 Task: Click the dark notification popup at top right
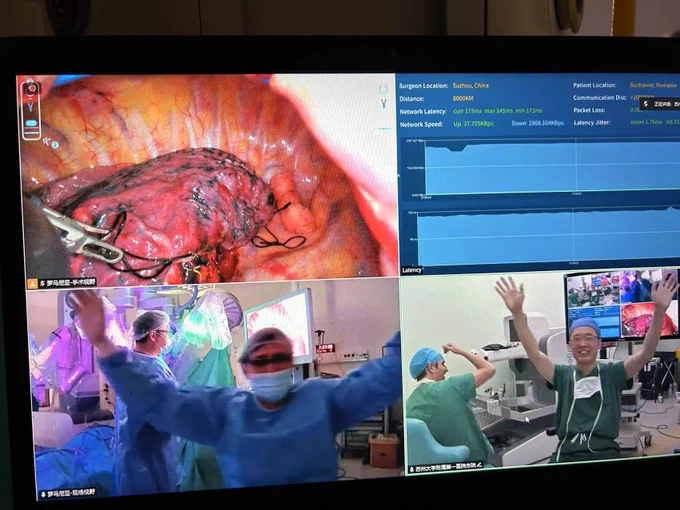(660, 103)
